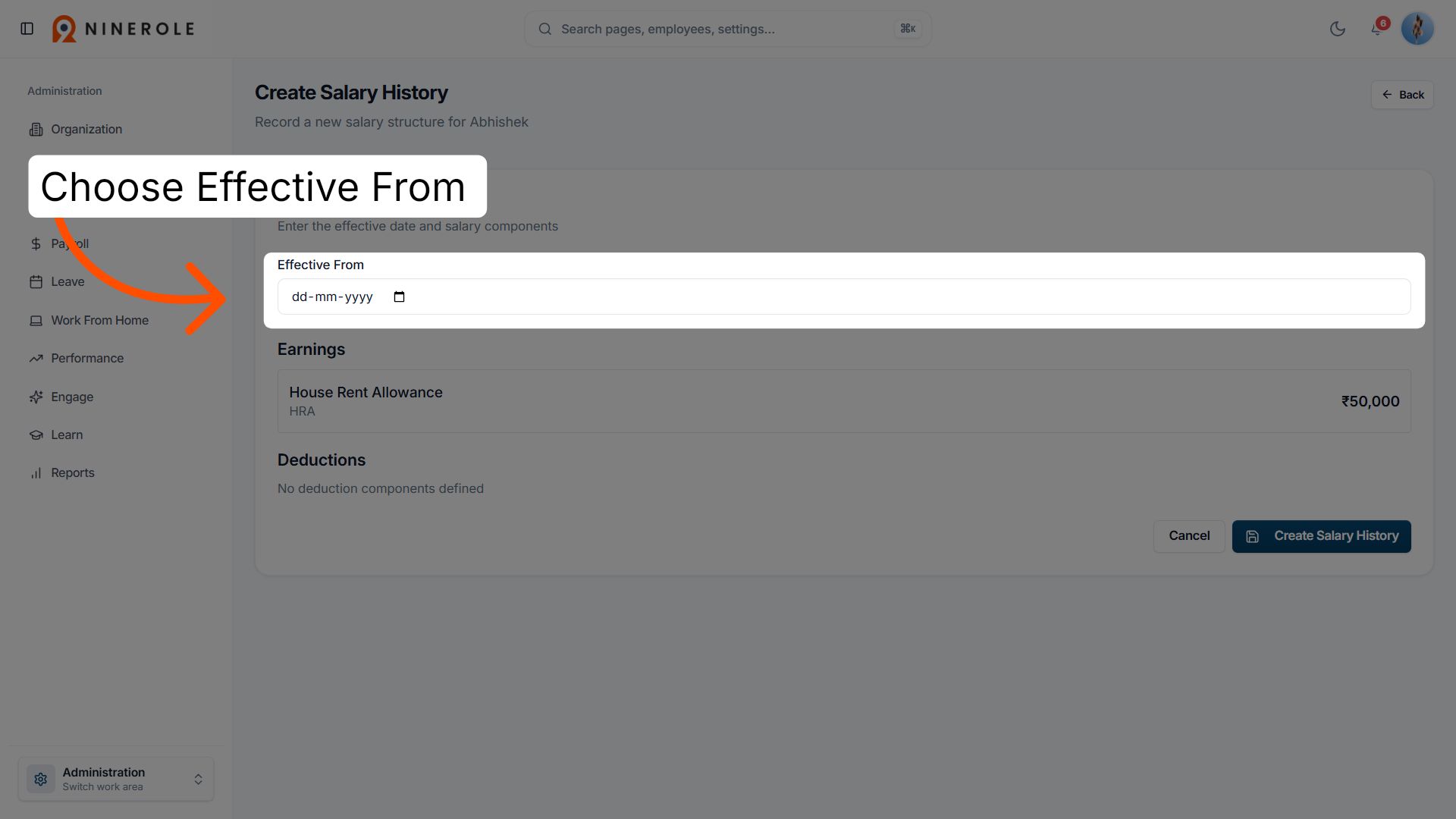The width and height of the screenshot is (1456, 819).
Task: Click the work area switcher chevrons
Action: 198,780
